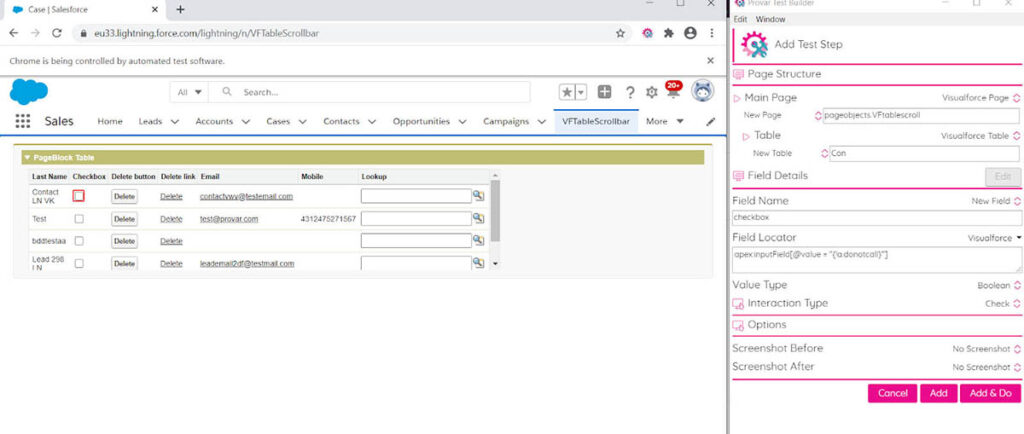Open the Cases tab
The image size is (1024, 434).
278,121
